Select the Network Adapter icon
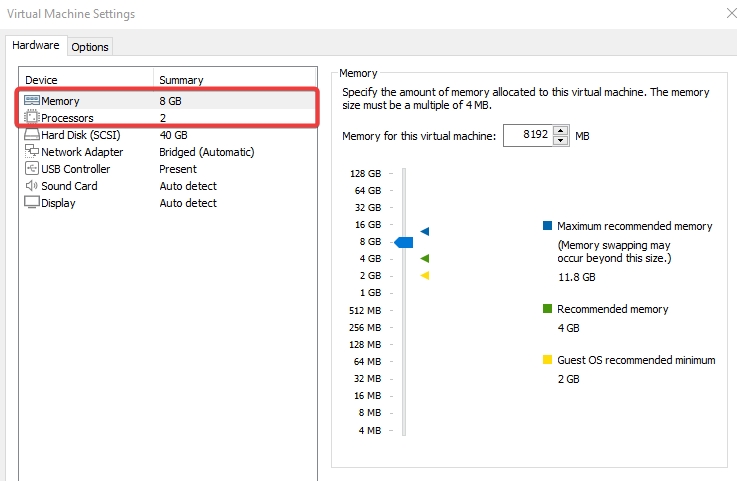The width and height of the screenshot is (737, 481). coord(32,152)
